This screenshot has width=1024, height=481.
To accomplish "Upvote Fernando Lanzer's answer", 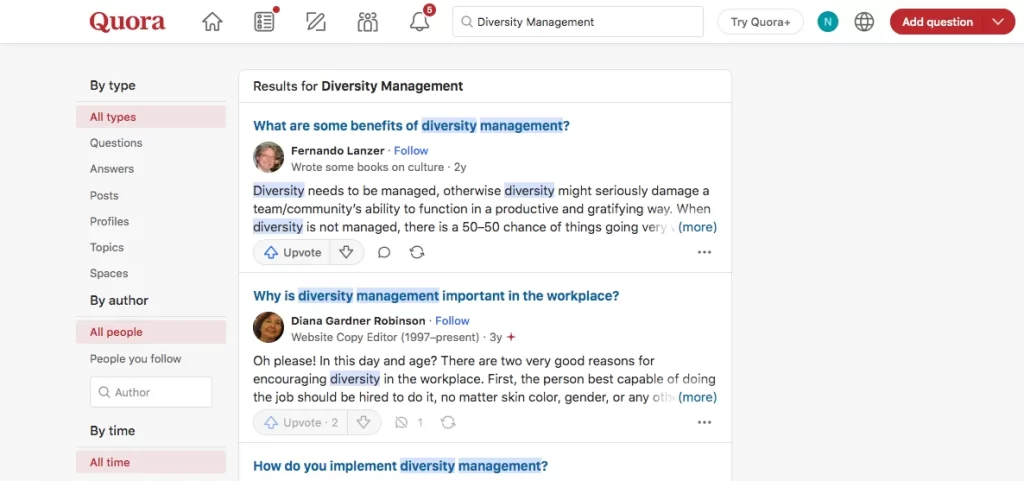I will 292,253.
